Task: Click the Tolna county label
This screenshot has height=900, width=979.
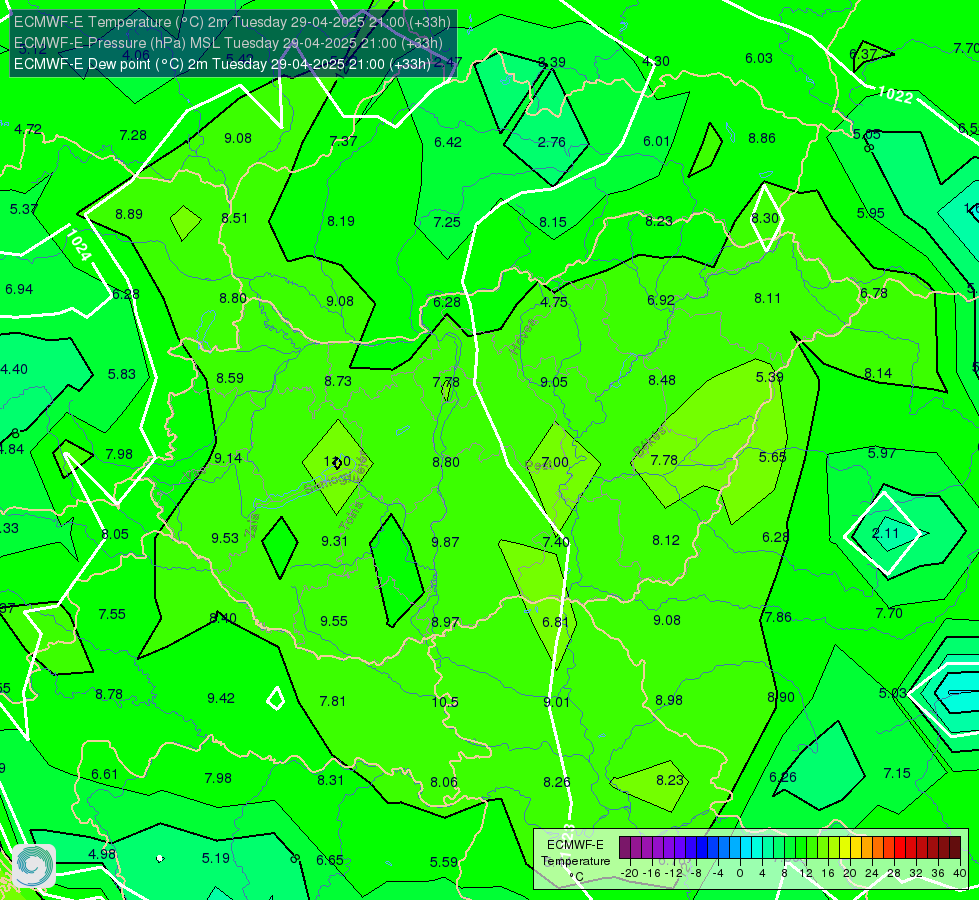Action: coord(351,517)
